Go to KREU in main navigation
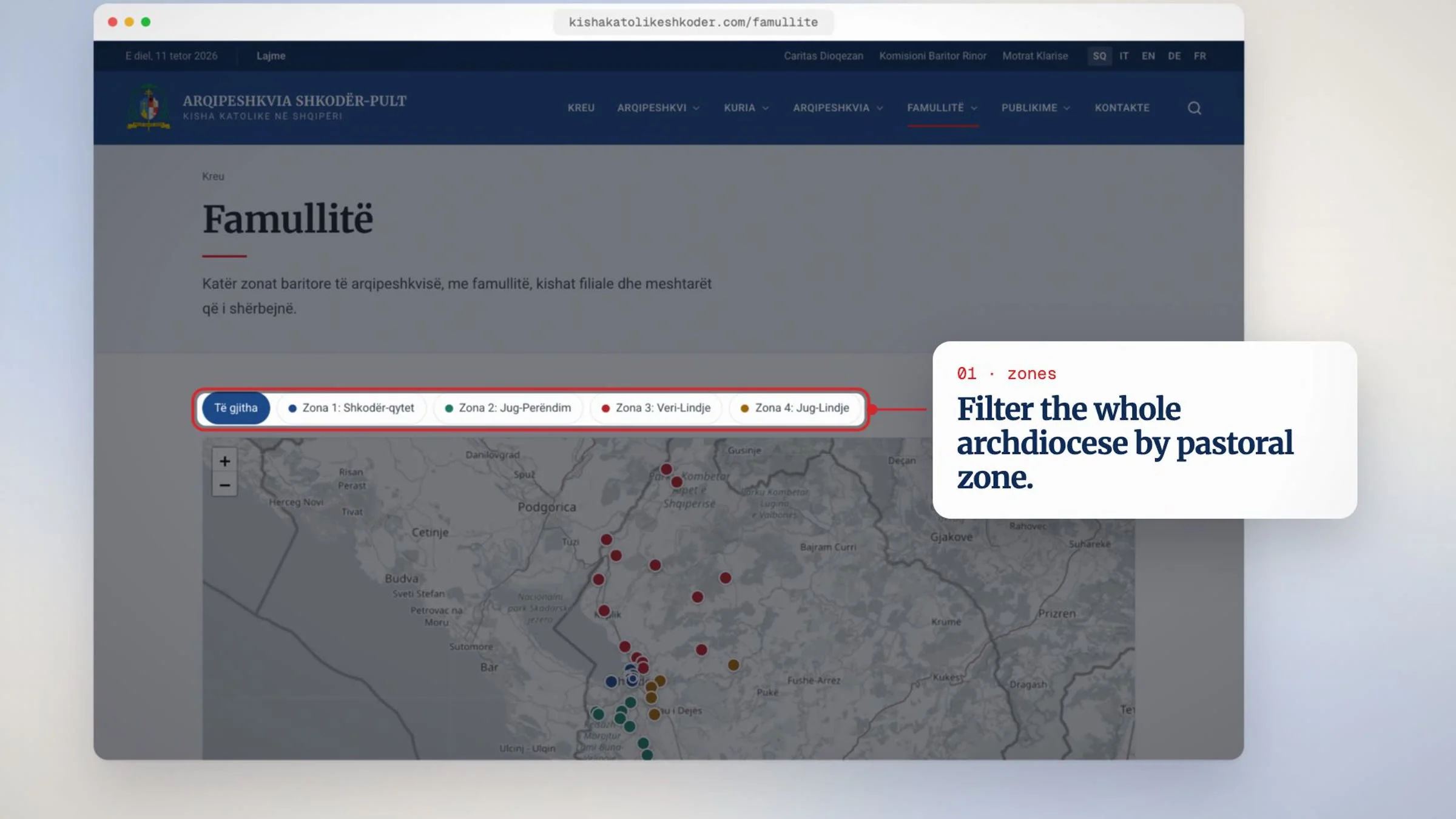This screenshot has width=1456, height=819. 581,108
